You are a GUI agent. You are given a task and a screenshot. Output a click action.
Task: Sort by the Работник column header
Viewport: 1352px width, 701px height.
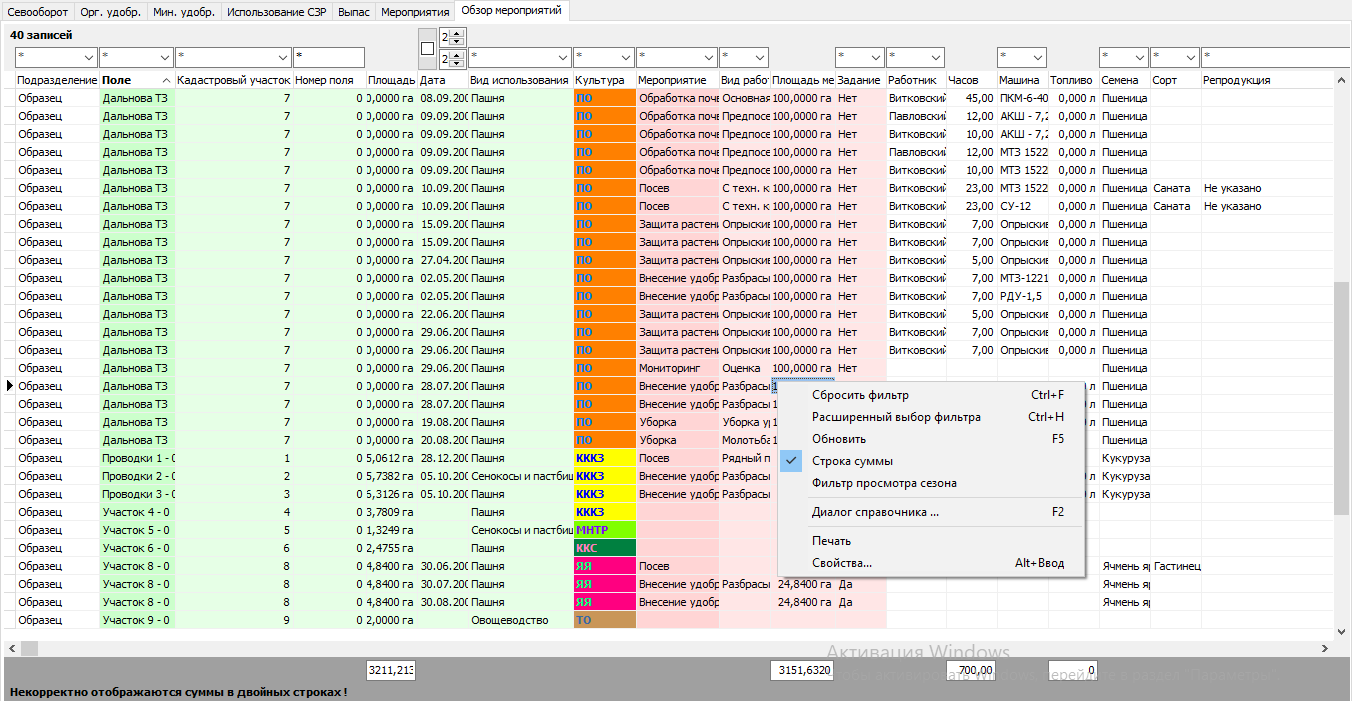pyautogui.click(x=916, y=80)
